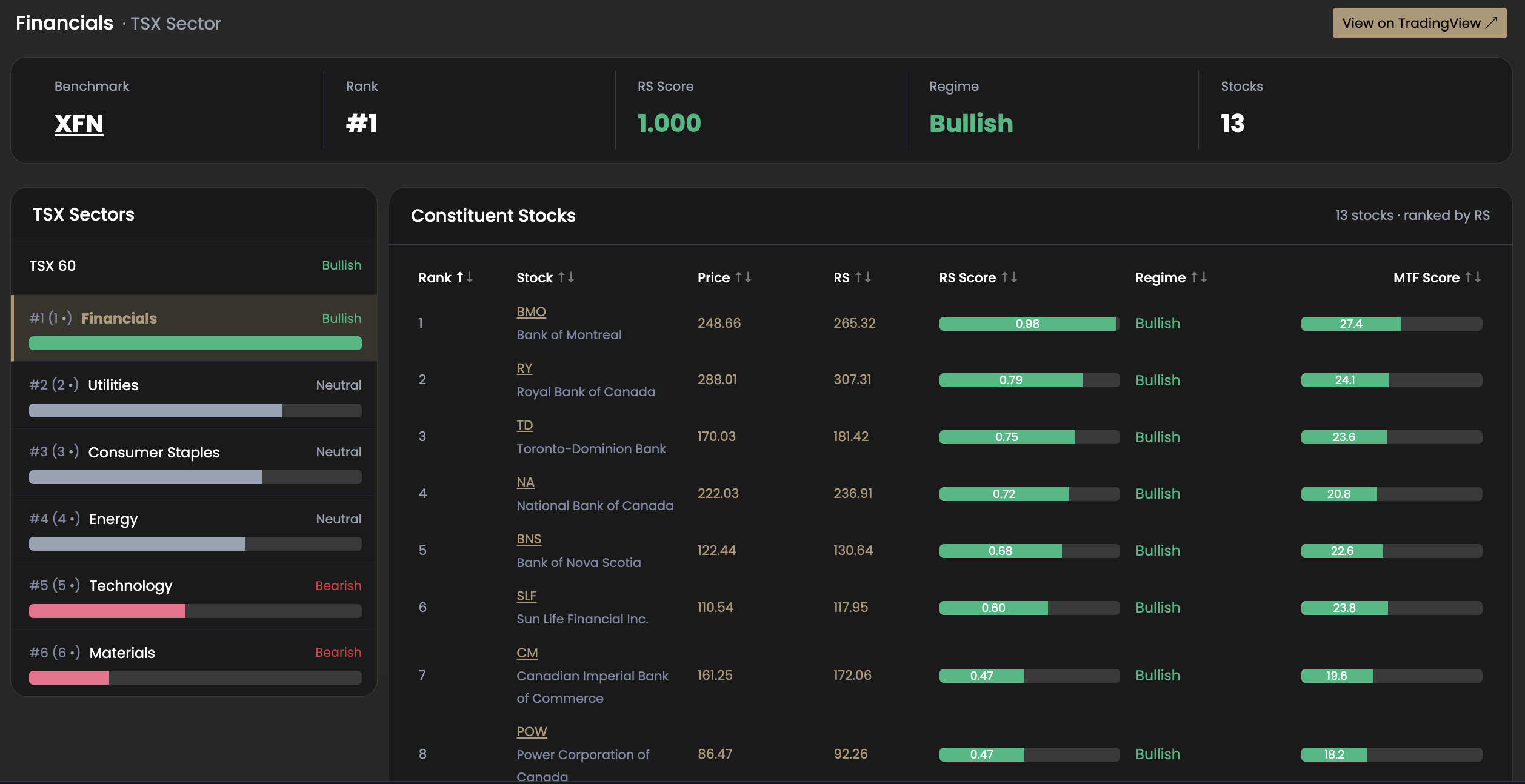This screenshot has width=1525, height=784.
Task: Click the Technology red strength bar
Action: (107, 611)
